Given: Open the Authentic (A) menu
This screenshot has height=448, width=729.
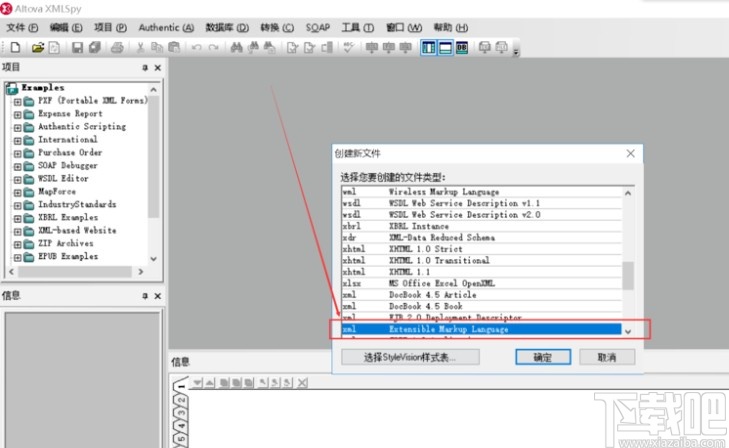Looking at the screenshot, I should 166,27.
